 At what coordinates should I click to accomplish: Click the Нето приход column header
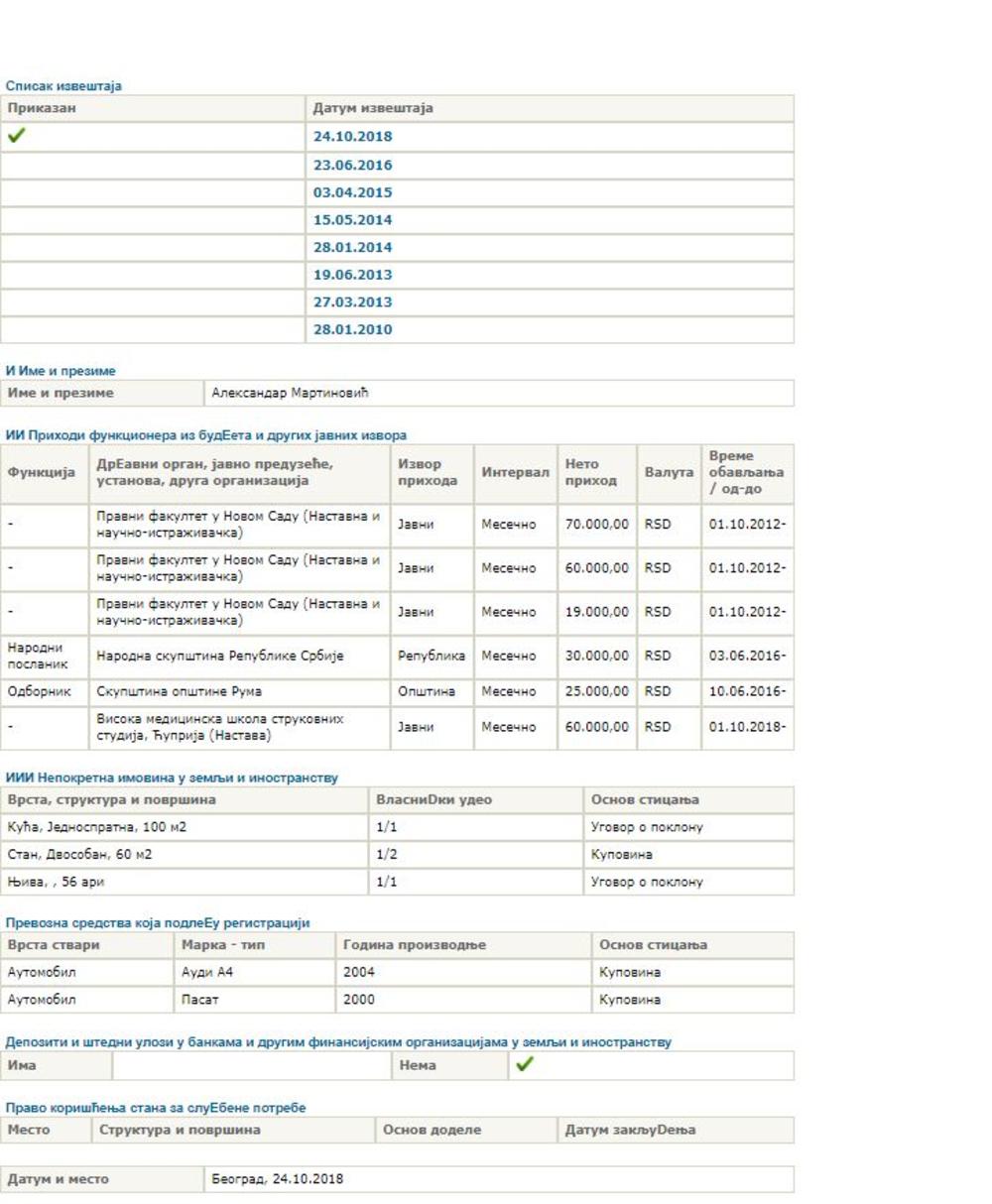pos(592,472)
